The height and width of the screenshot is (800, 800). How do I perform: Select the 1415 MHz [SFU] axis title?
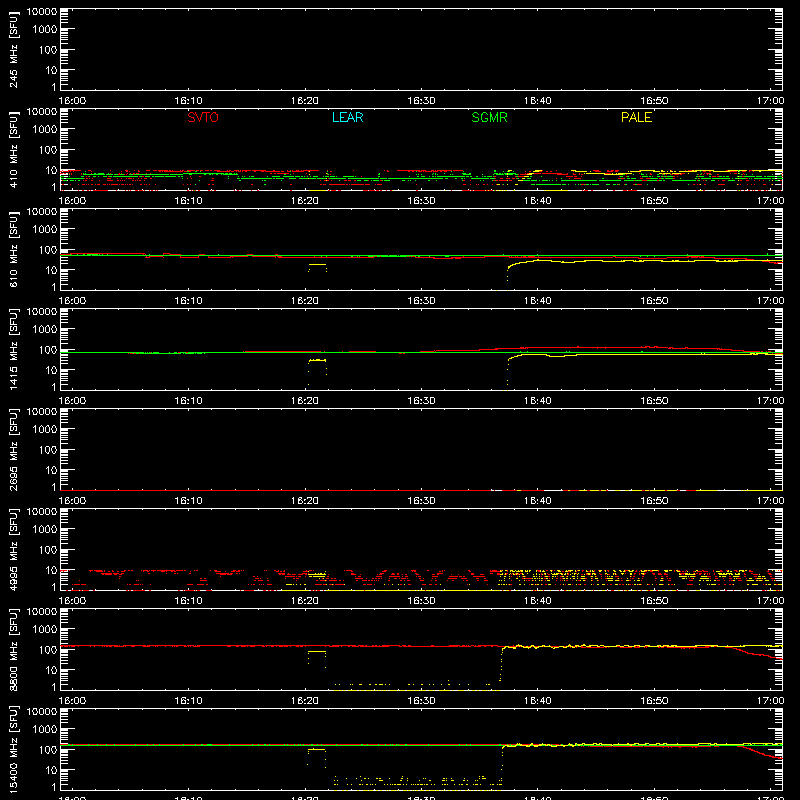tap(14, 349)
